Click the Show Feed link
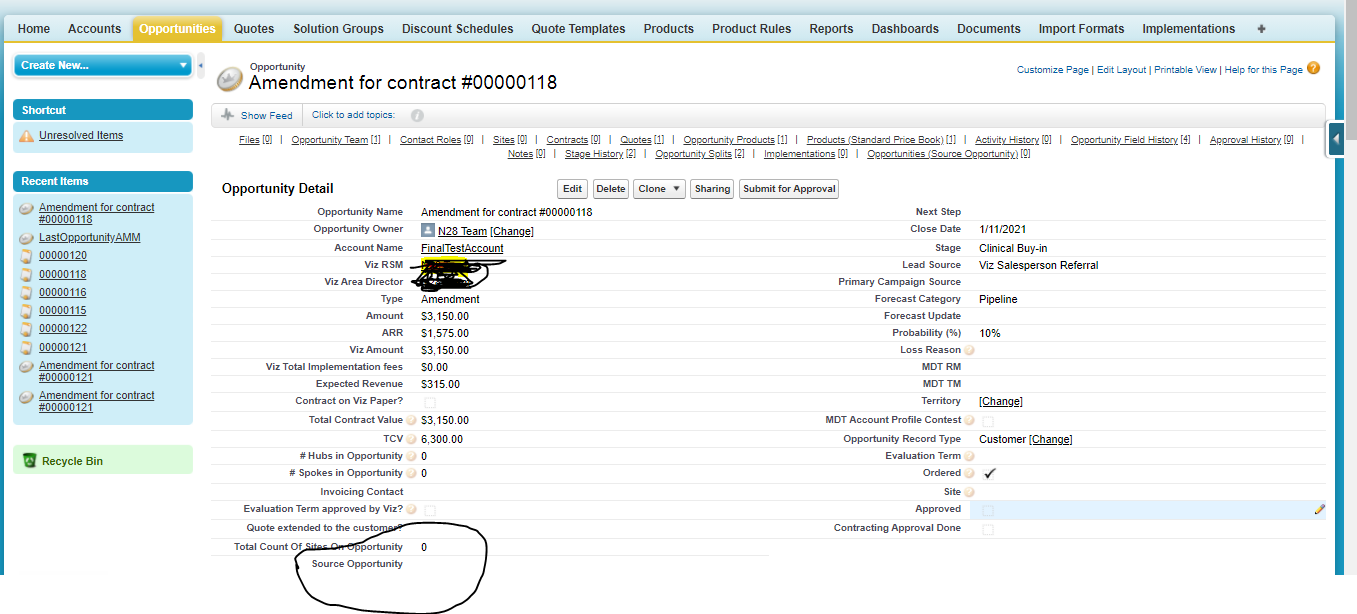1357x614 pixels. tap(267, 116)
